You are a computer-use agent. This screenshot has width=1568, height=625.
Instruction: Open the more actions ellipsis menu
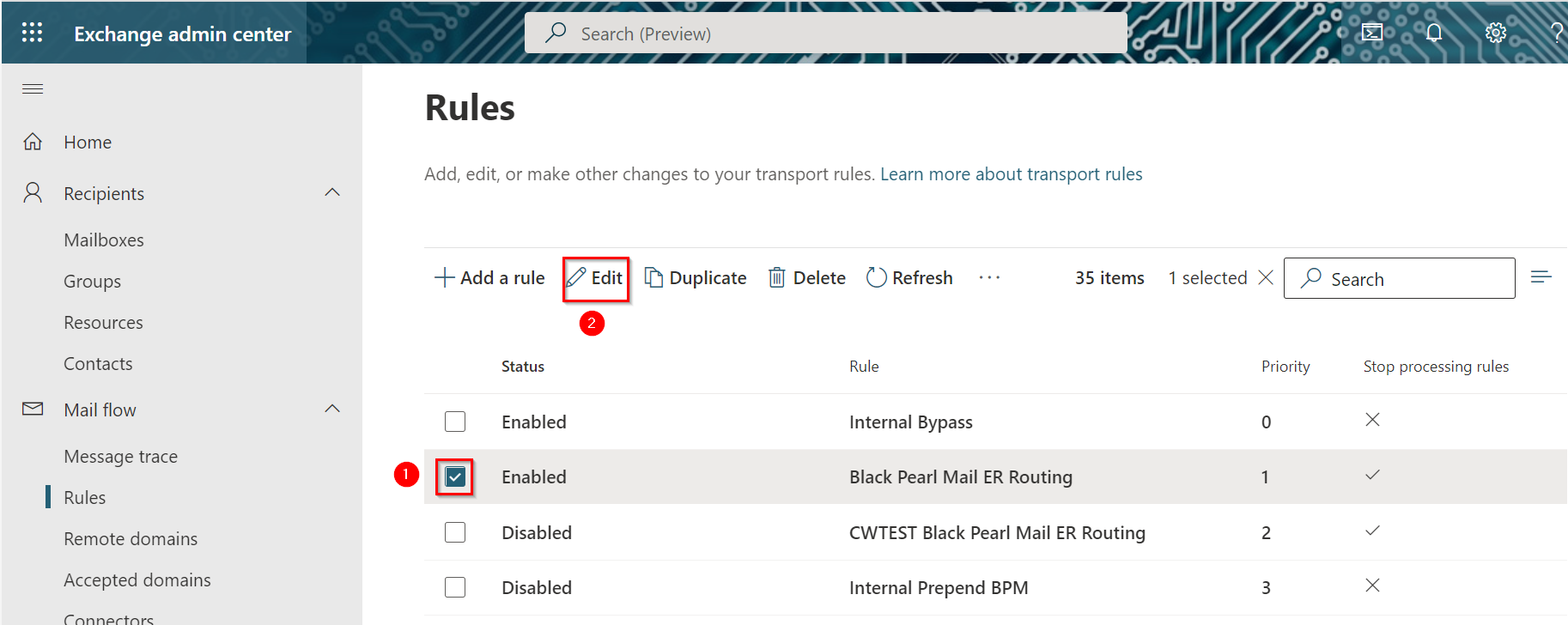coord(989,277)
